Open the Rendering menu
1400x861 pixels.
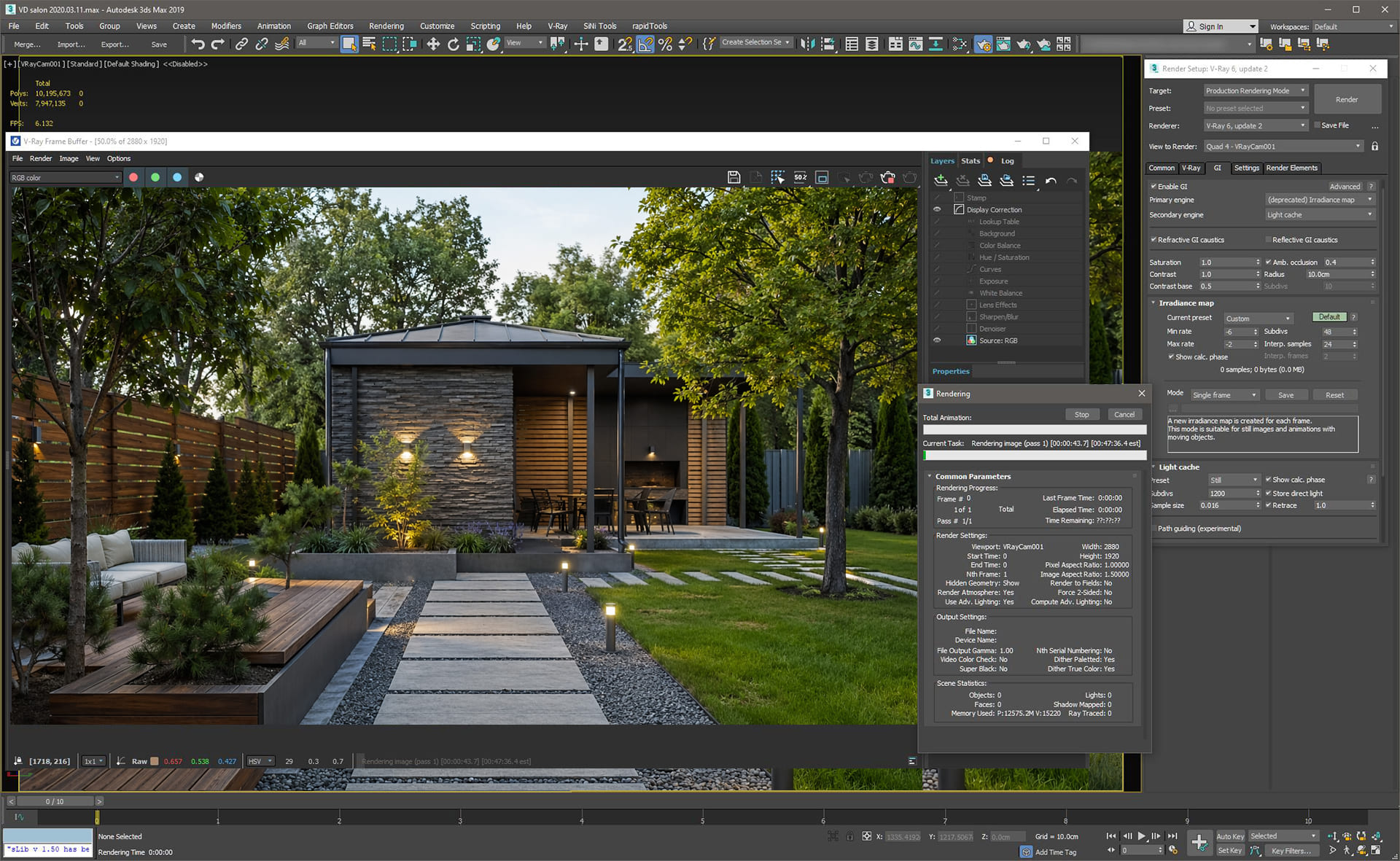(386, 26)
